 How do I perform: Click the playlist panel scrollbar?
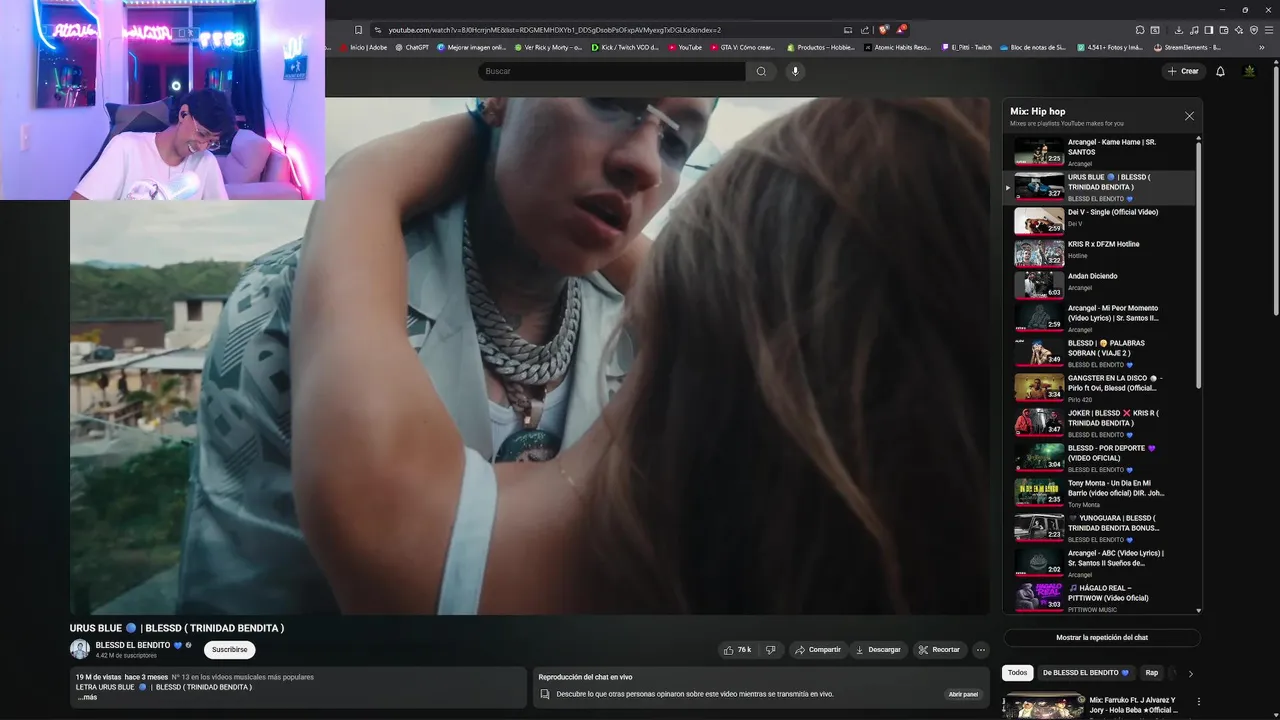[1198, 265]
